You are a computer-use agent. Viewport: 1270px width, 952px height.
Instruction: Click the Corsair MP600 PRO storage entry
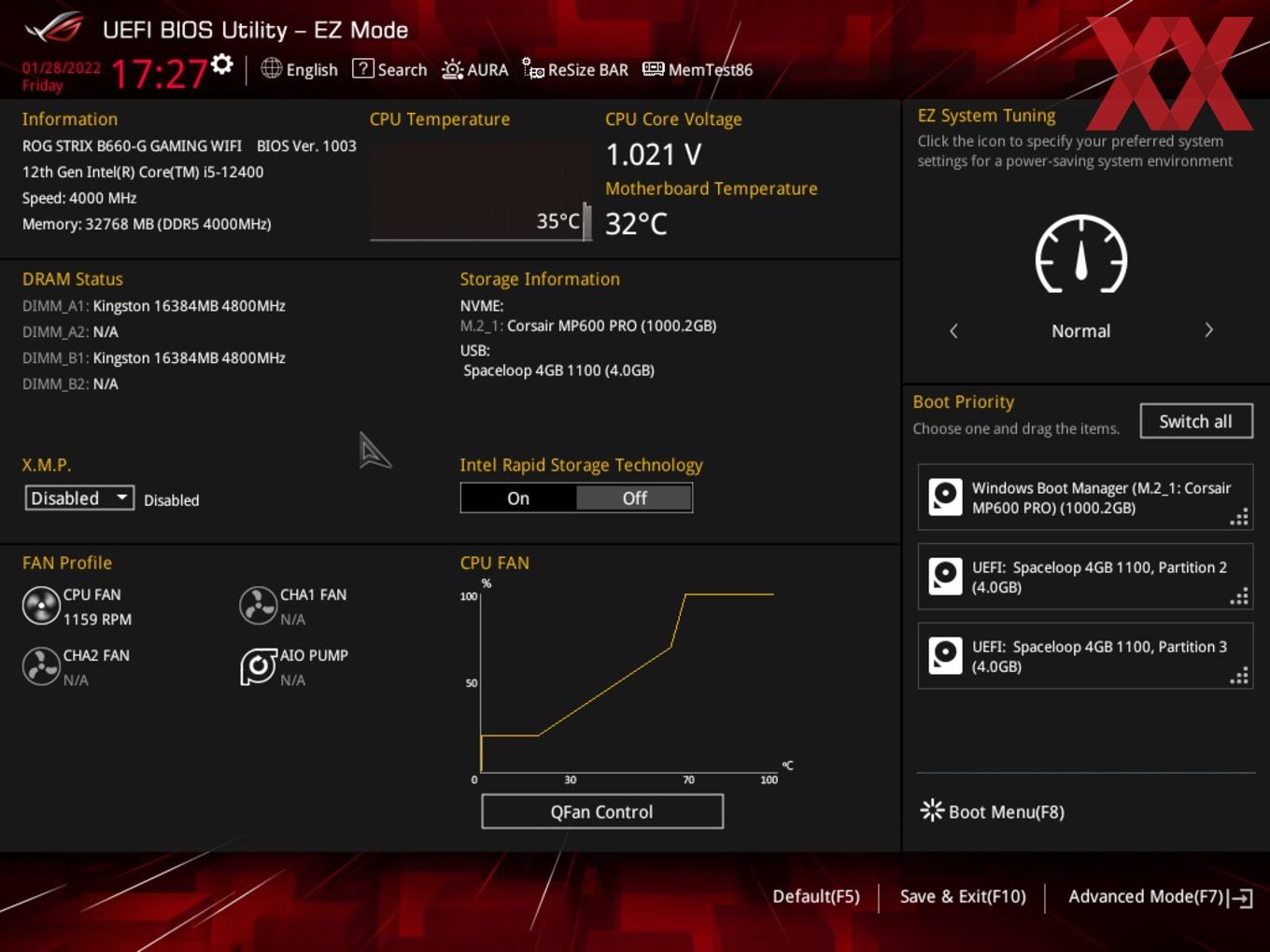pyautogui.click(x=588, y=326)
